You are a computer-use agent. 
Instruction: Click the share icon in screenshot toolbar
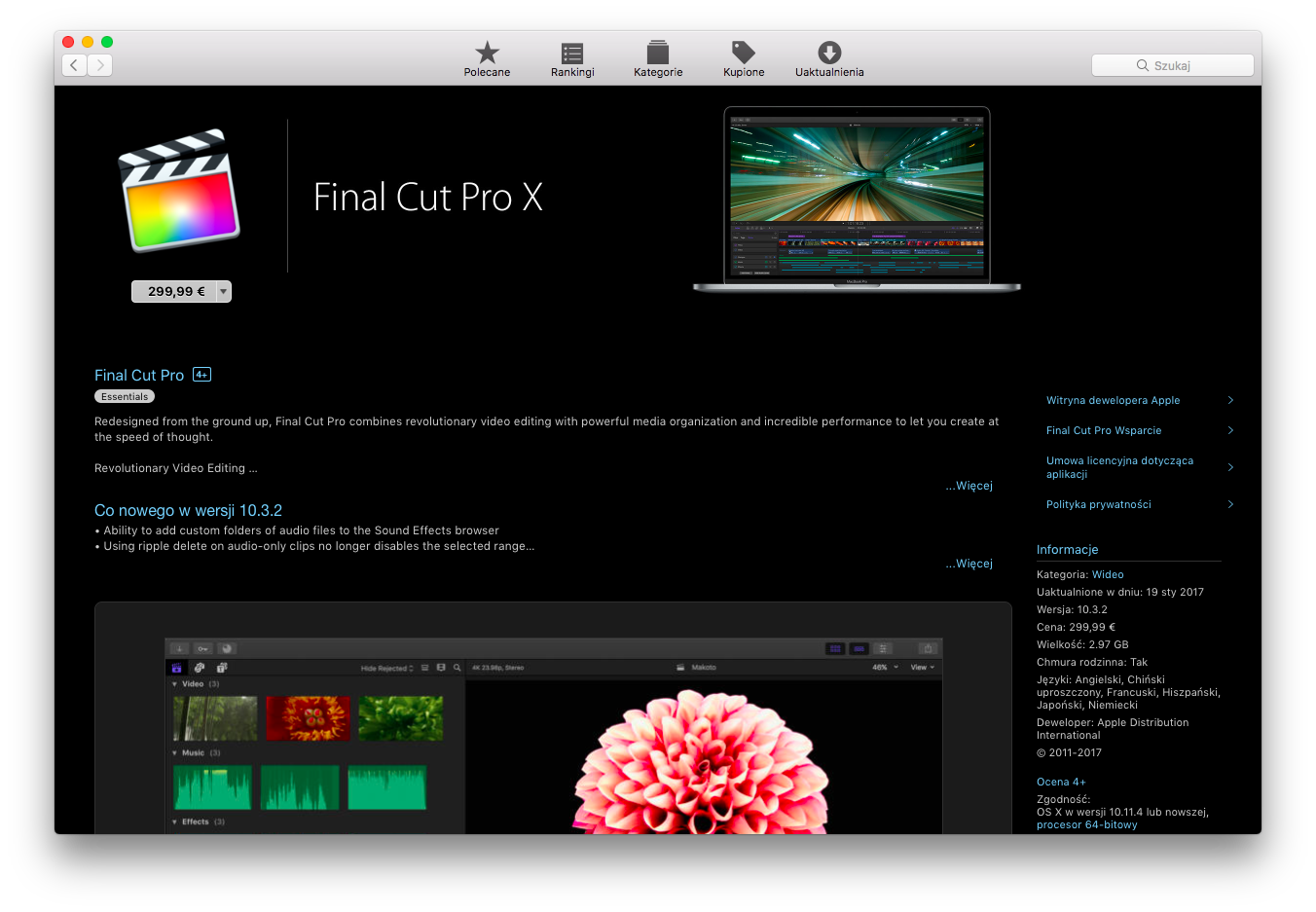pyautogui.click(x=929, y=648)
